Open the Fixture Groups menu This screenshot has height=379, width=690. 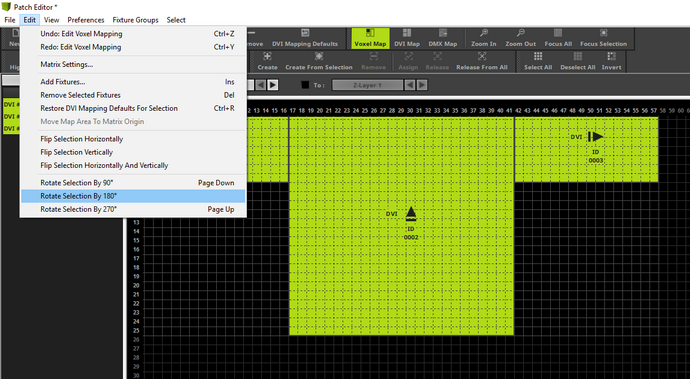(135, 20)
